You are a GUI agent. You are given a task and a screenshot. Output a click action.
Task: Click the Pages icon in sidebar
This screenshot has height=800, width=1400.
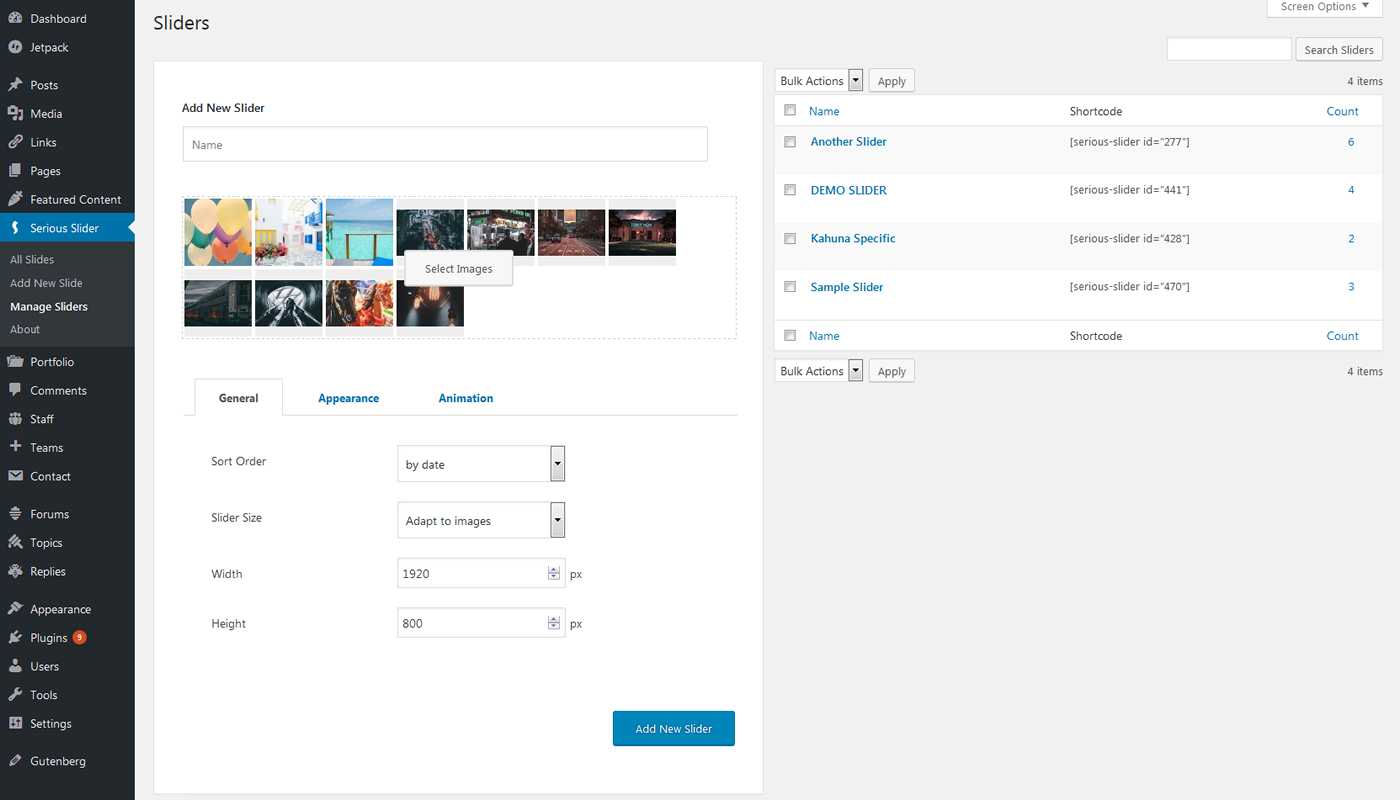click(x=15, y=171)
